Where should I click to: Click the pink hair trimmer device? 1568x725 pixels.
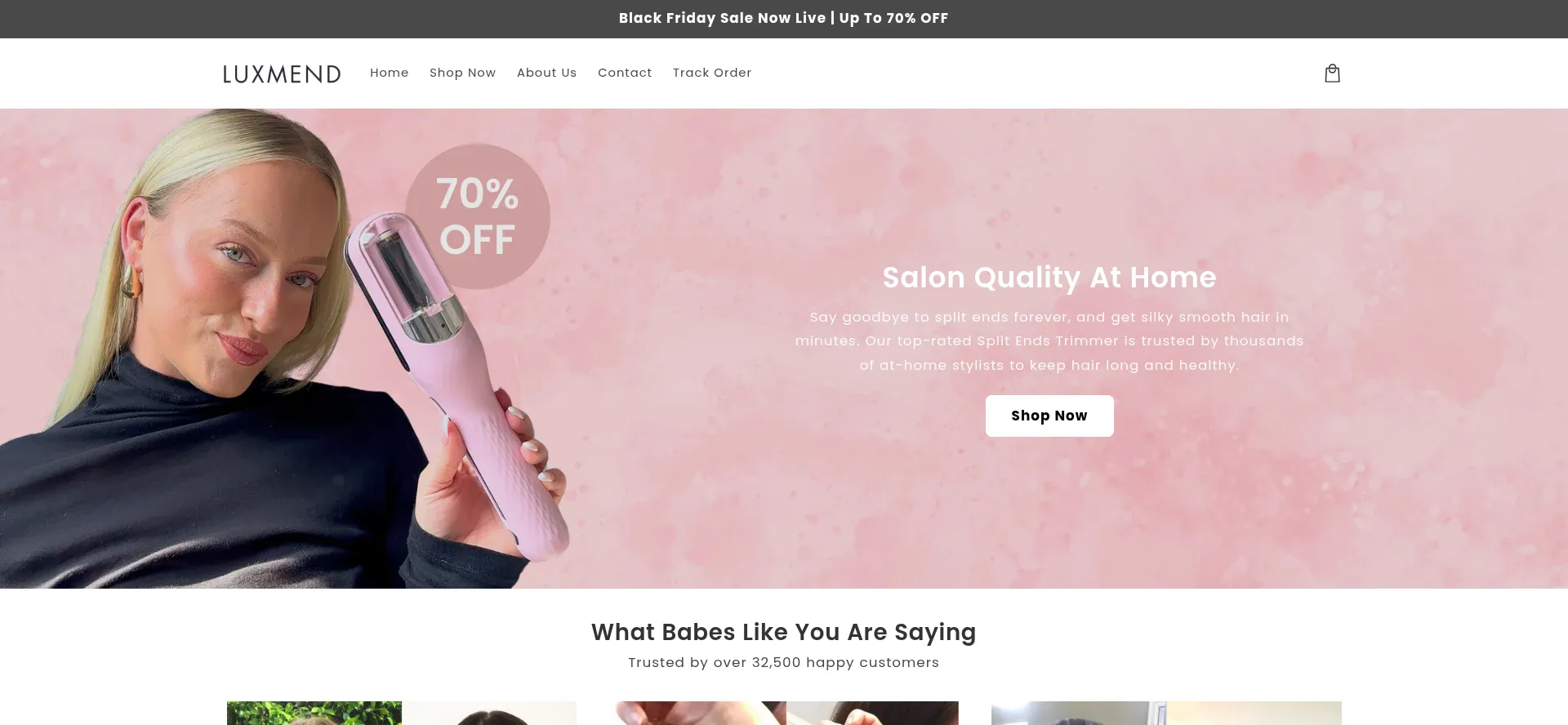pos(457,384)
